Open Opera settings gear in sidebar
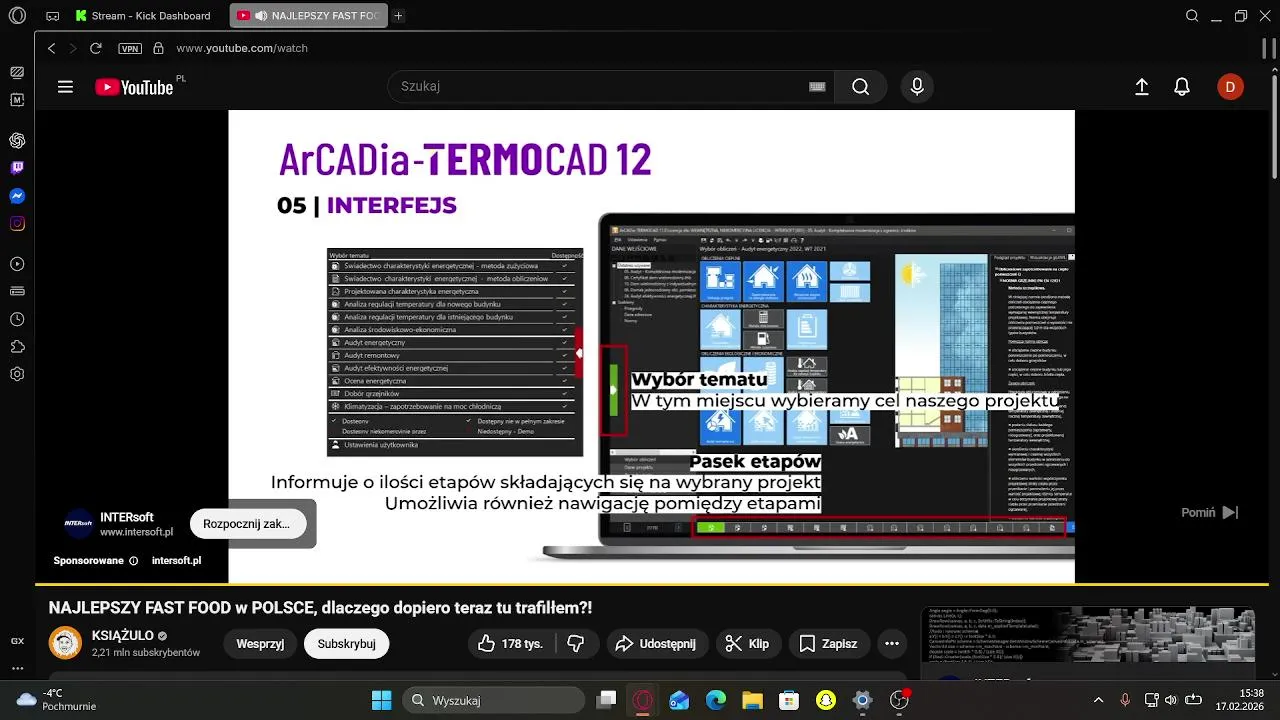The width and height of the screenshot is (1280, 720). (17, 374)
